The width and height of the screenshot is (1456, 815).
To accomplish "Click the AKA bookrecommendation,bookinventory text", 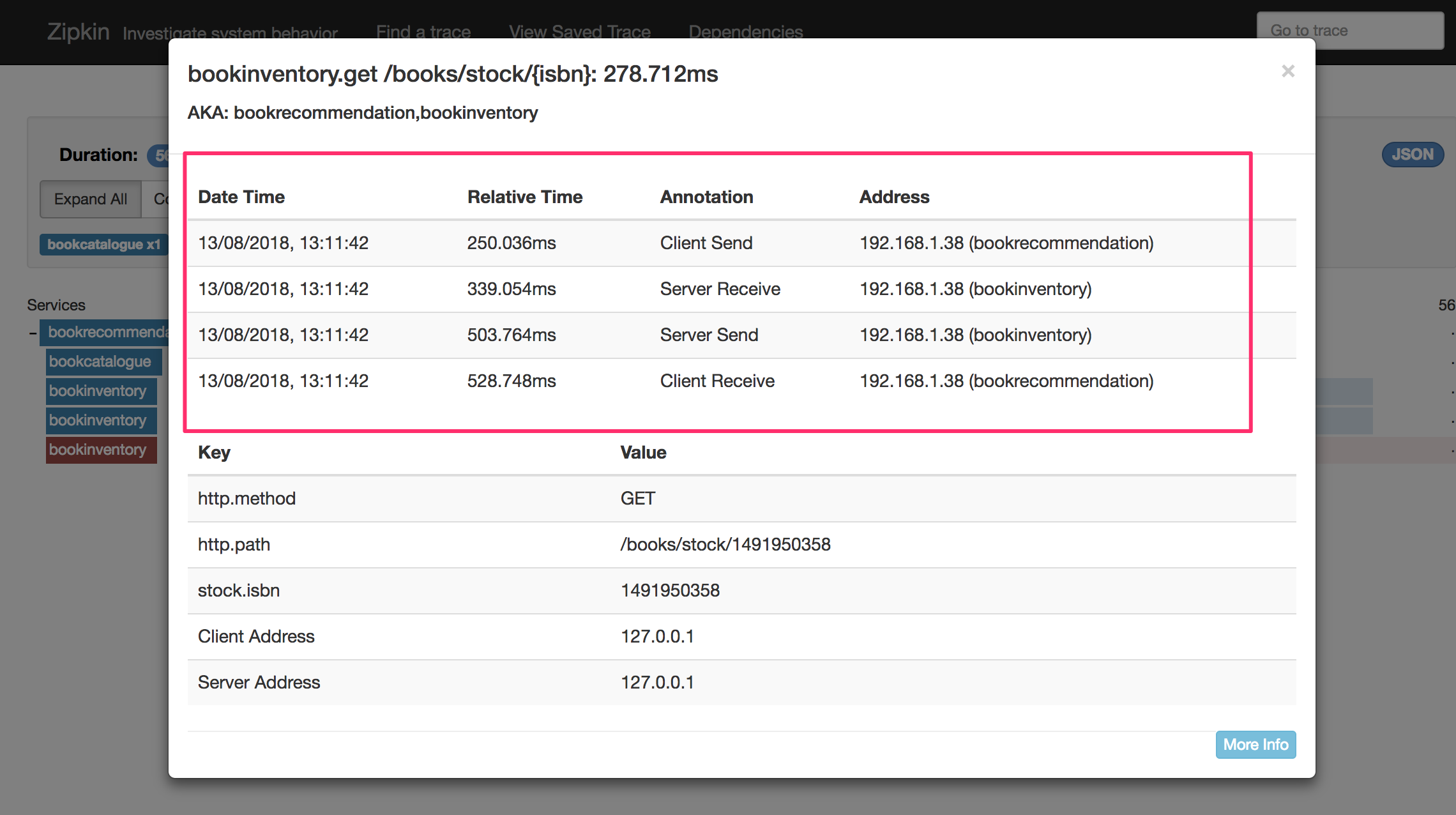I will 363,113.
